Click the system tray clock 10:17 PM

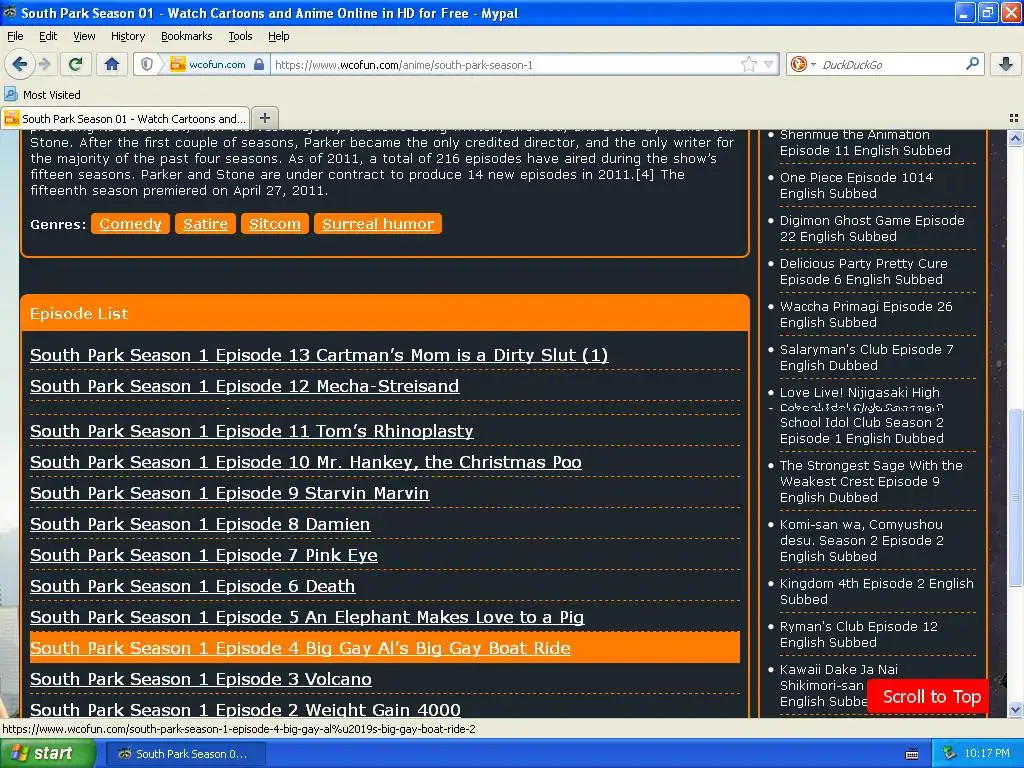[986, 754]
